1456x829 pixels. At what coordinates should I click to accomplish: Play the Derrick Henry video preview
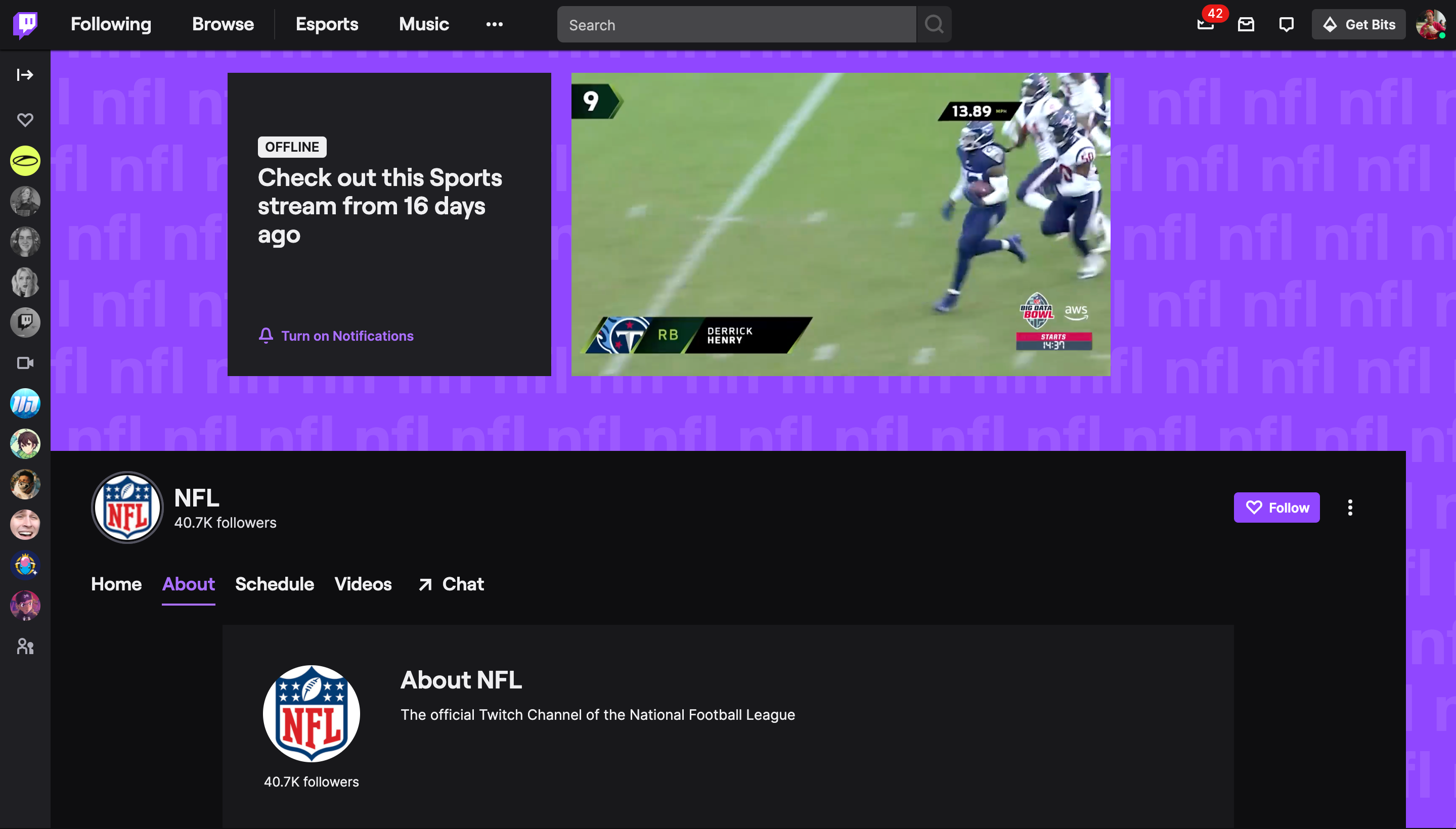pos(841,224)
